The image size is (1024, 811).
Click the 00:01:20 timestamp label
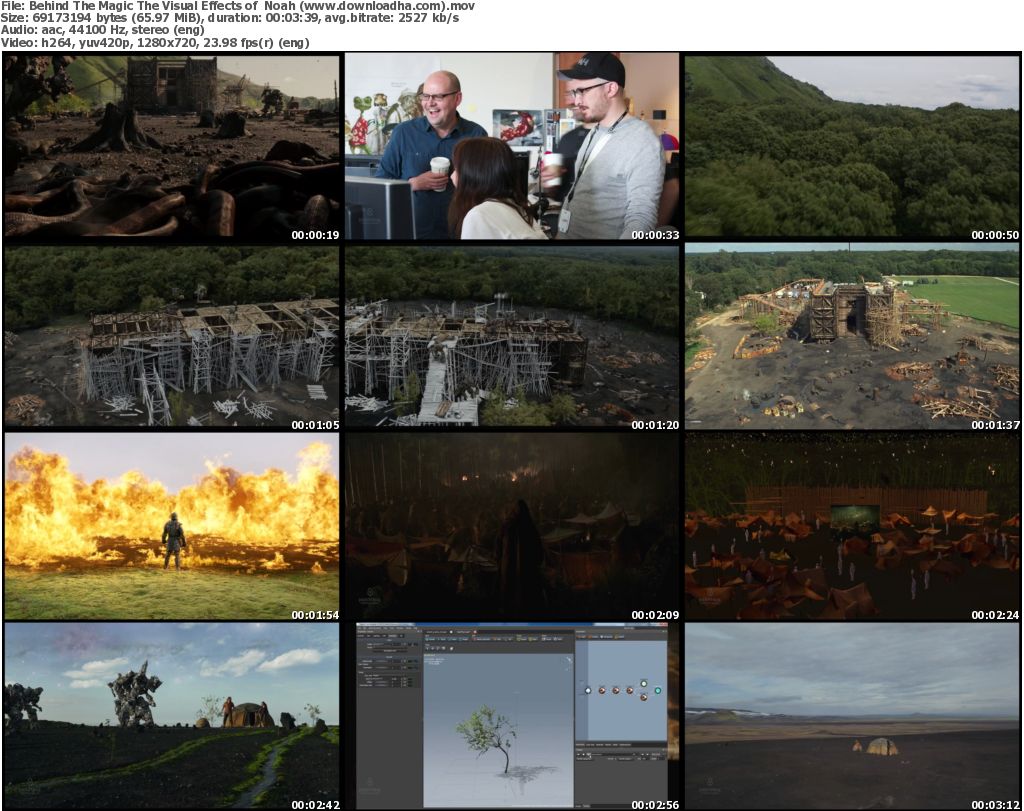655,425
